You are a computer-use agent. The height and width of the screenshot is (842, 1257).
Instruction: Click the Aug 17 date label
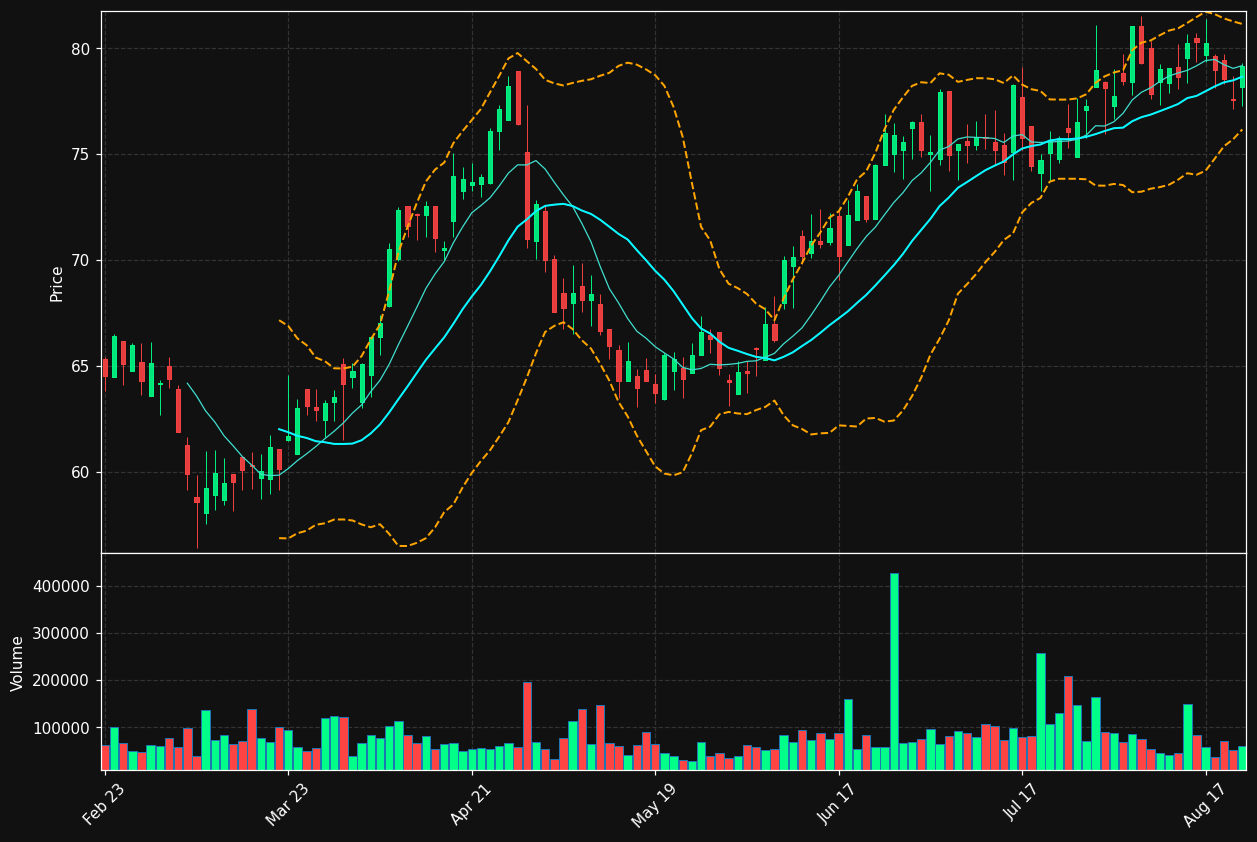pos(1206,805)
